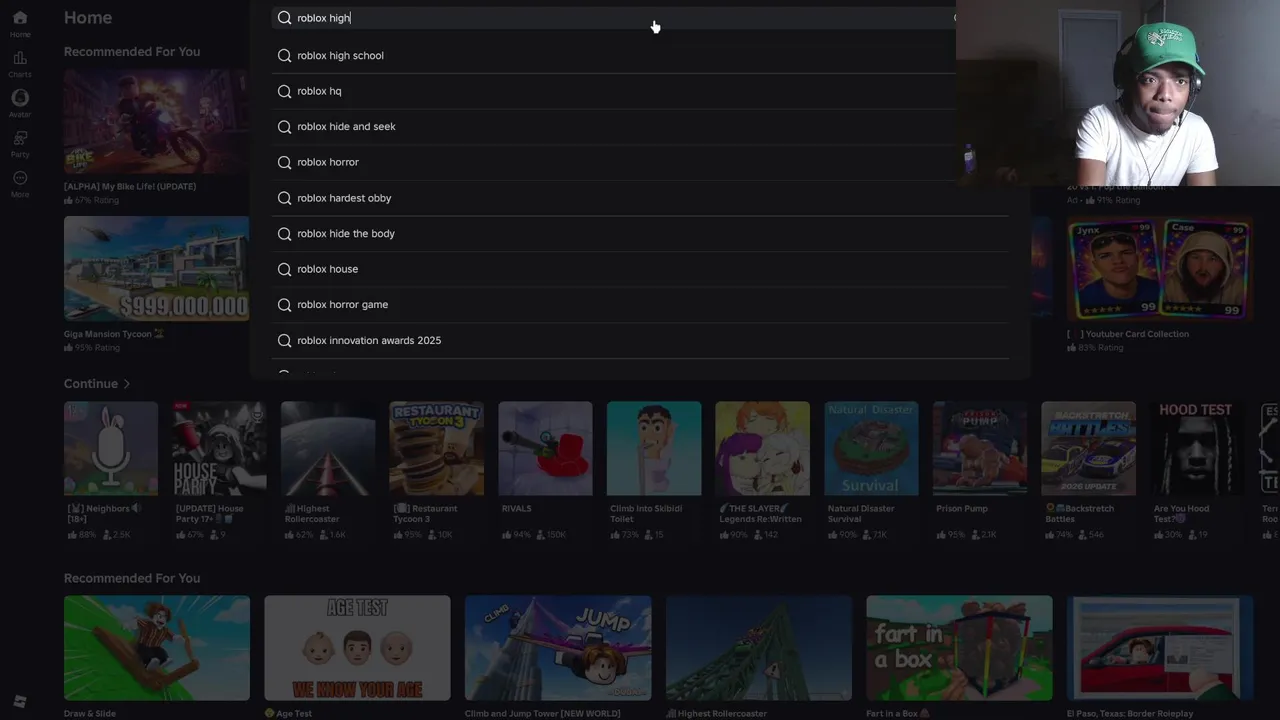Screen dimensions: 1280x720
Task: Select the 'roblox horror game' suggestion
Action: pos(641,305)
